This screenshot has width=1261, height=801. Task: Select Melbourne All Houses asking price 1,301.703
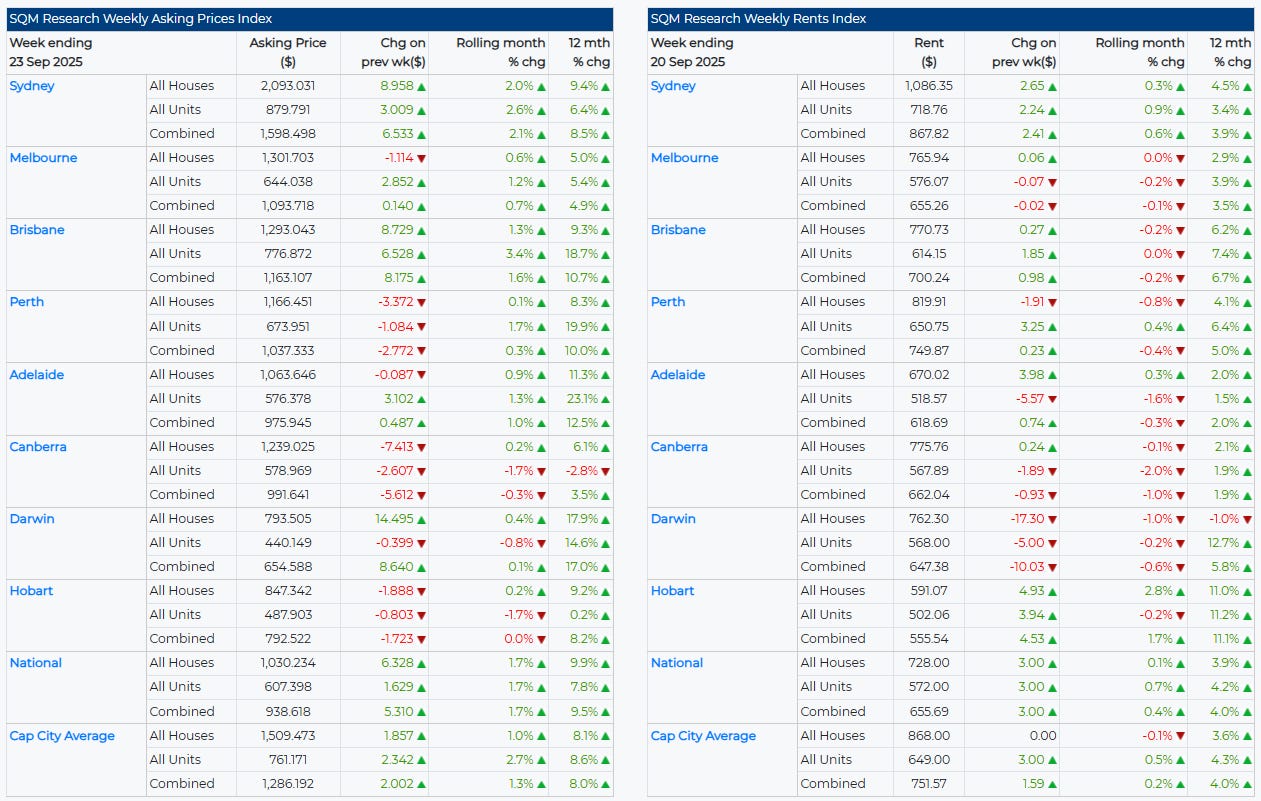[x=287, y=158]
